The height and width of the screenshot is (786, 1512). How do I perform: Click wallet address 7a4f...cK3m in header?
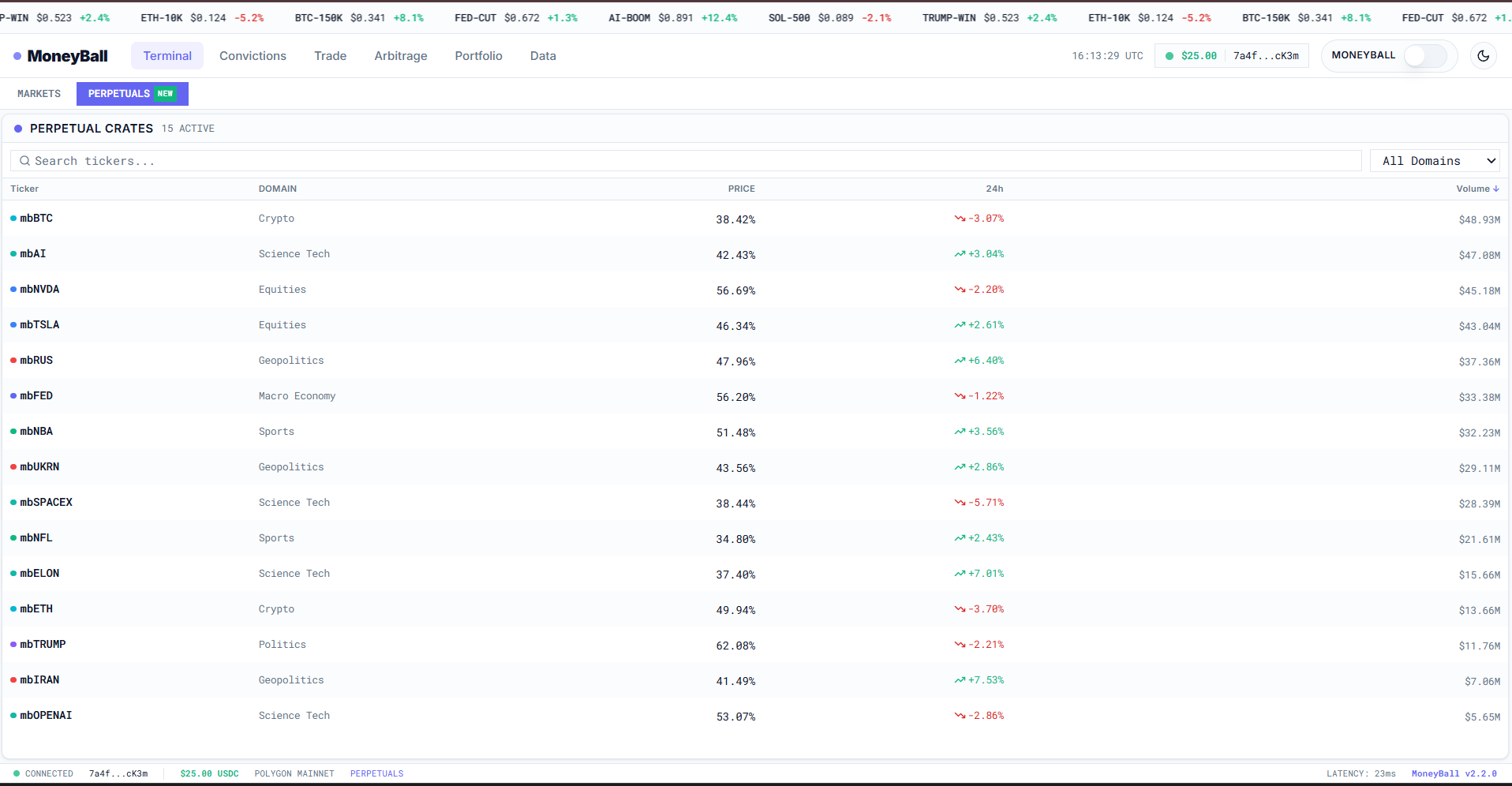1266,56
